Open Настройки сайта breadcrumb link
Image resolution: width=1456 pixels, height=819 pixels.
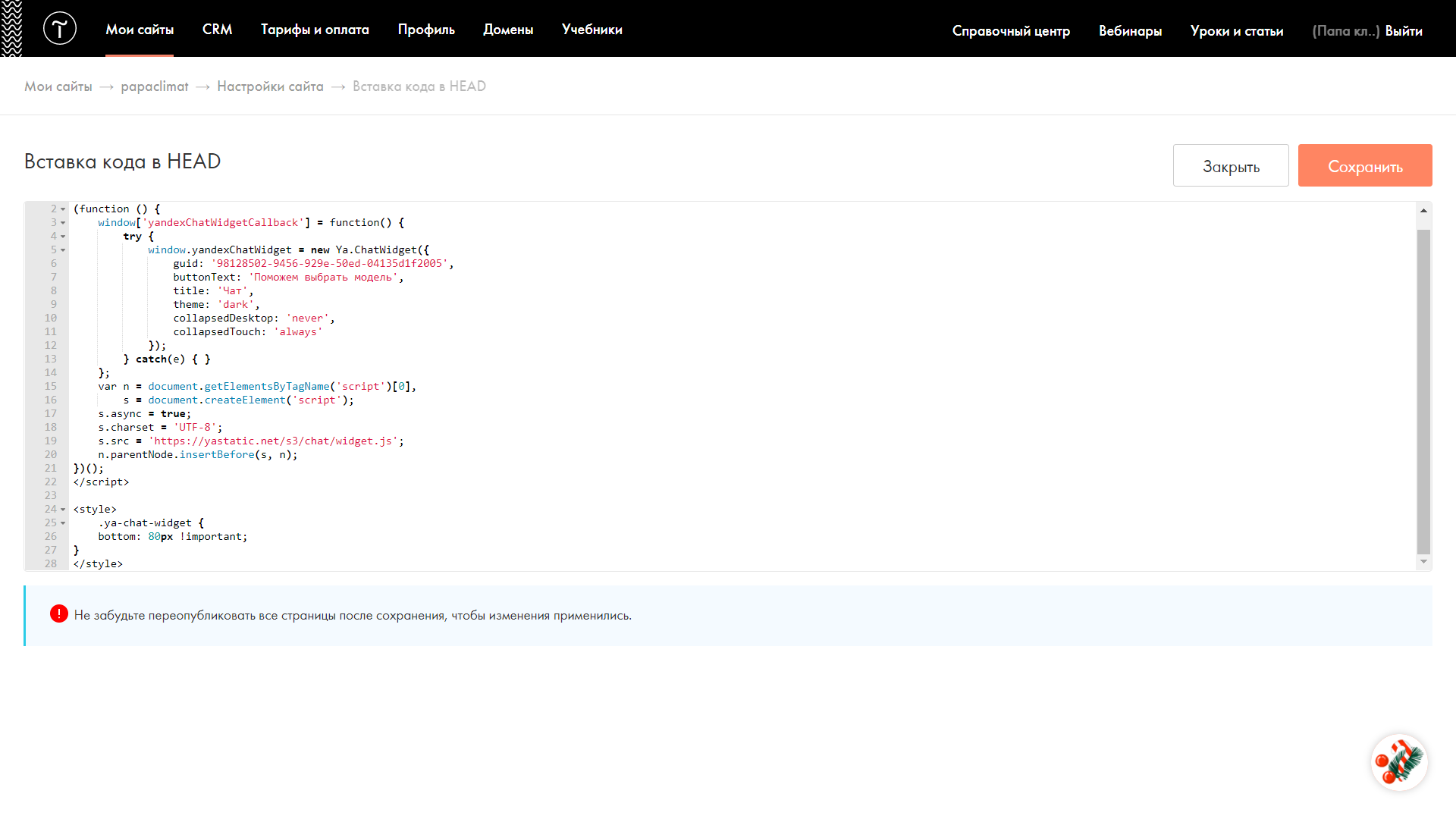point(270,86)
